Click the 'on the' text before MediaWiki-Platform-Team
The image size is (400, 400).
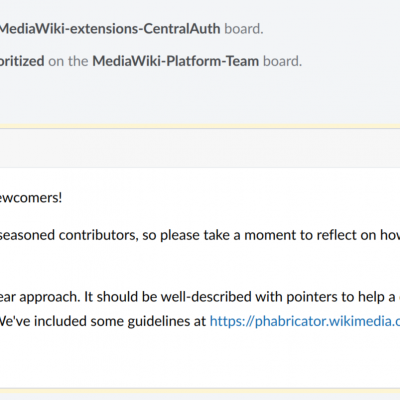pyautogui.click(x=68, y=61)
